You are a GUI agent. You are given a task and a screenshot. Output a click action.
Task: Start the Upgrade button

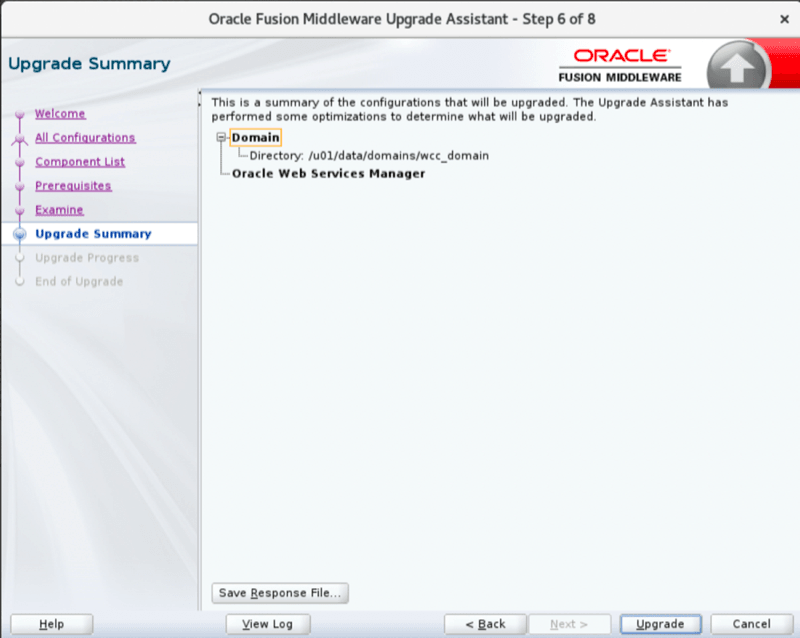pyautogui.click(x=661, y=624)
